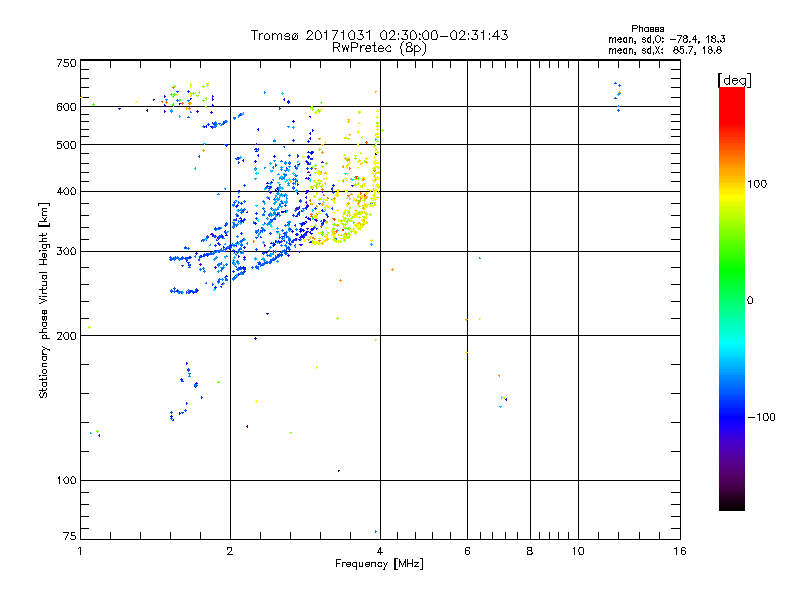Click the x-axis tick label '4'
This screenshot has width=800, height=600.
[380, 551]
